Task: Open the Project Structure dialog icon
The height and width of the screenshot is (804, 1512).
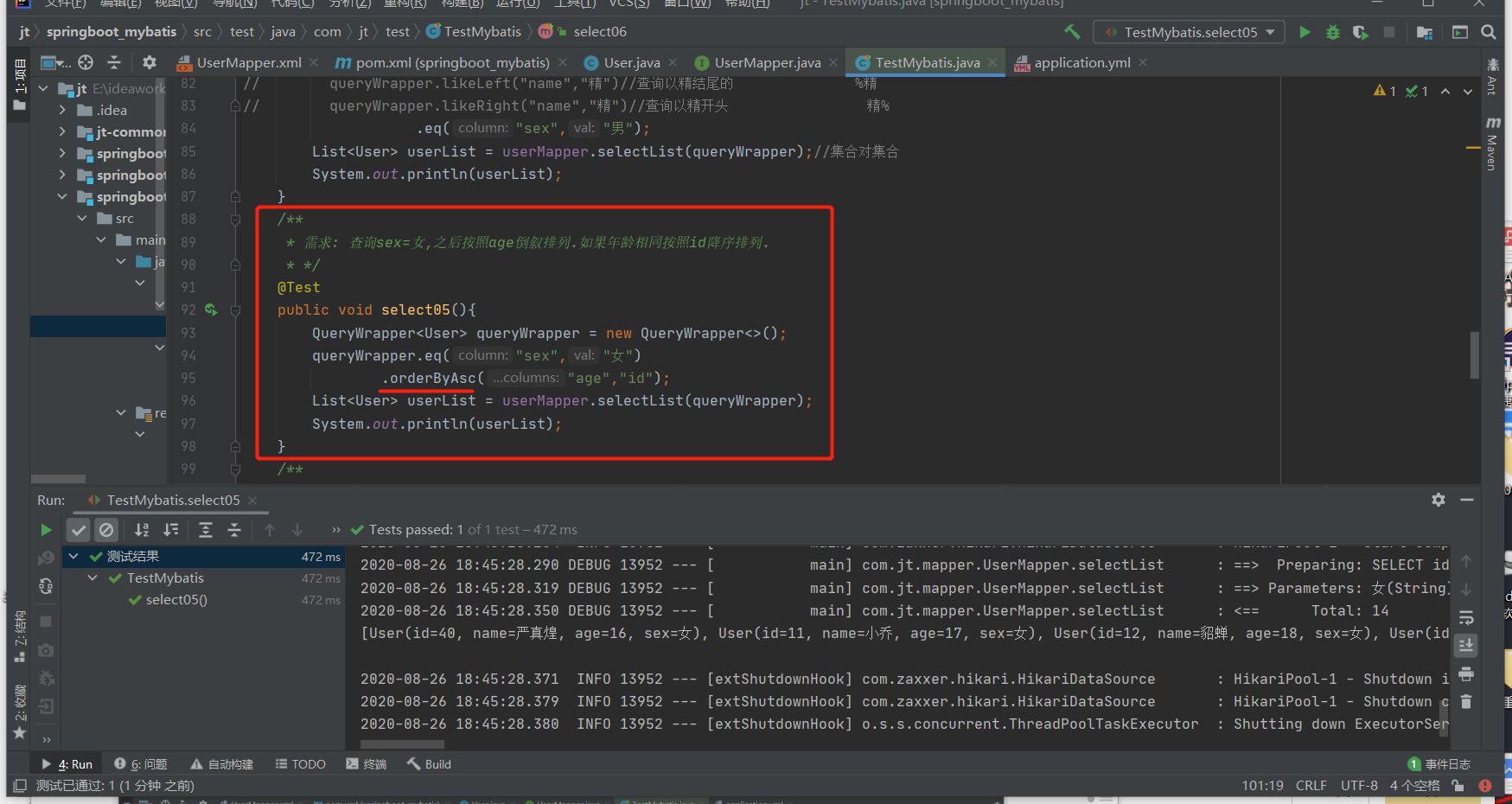Action: 1425,32
